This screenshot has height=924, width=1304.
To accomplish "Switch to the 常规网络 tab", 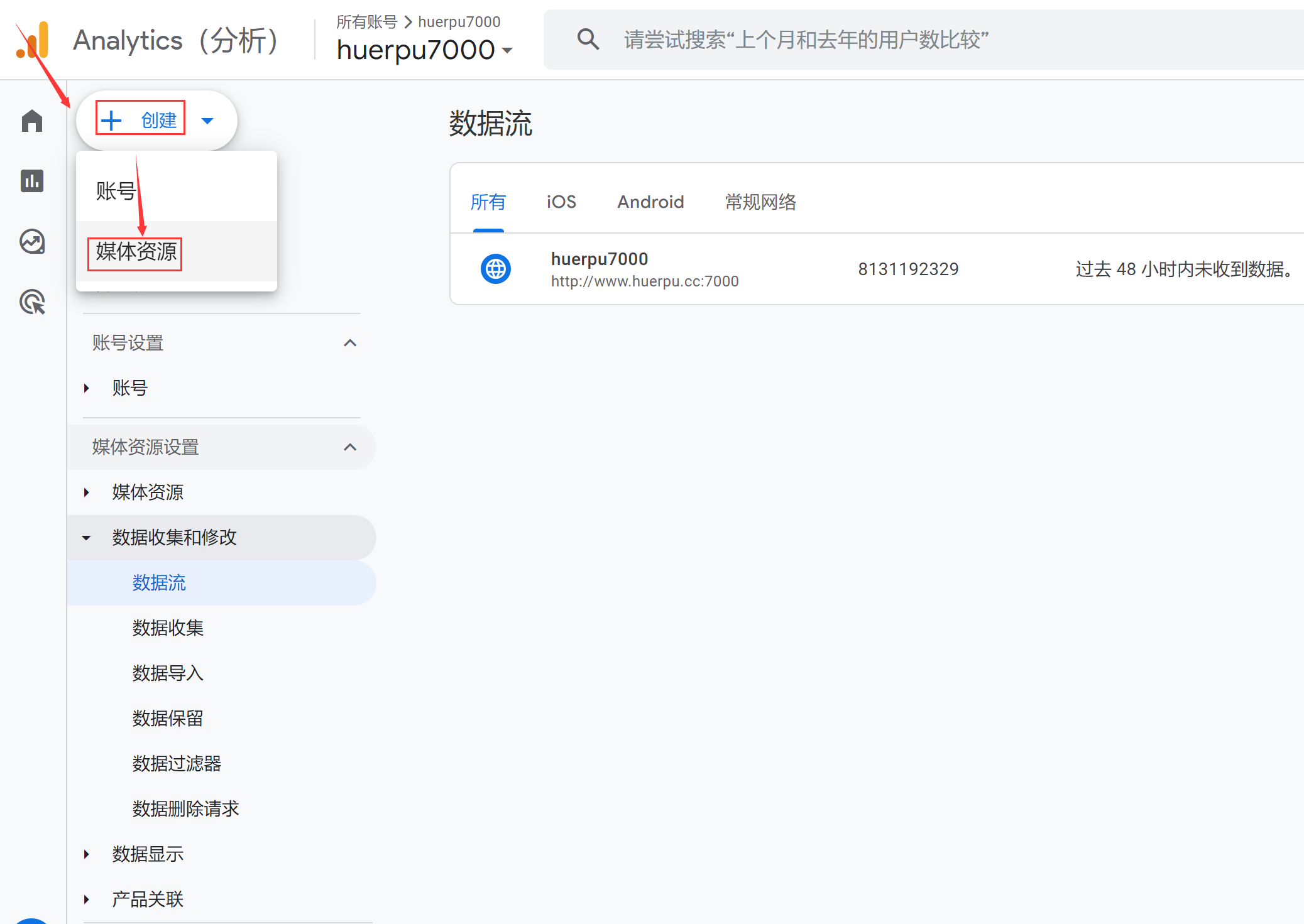I will pyautogui.click(x=760, y=202).
